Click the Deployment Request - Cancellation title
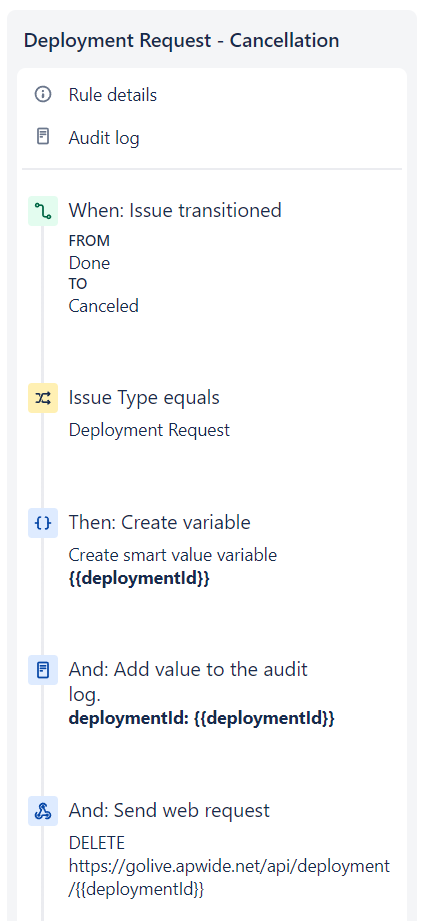Image resolution: width=422 pixels, height=921 pixels. click(x=182, y=41)
